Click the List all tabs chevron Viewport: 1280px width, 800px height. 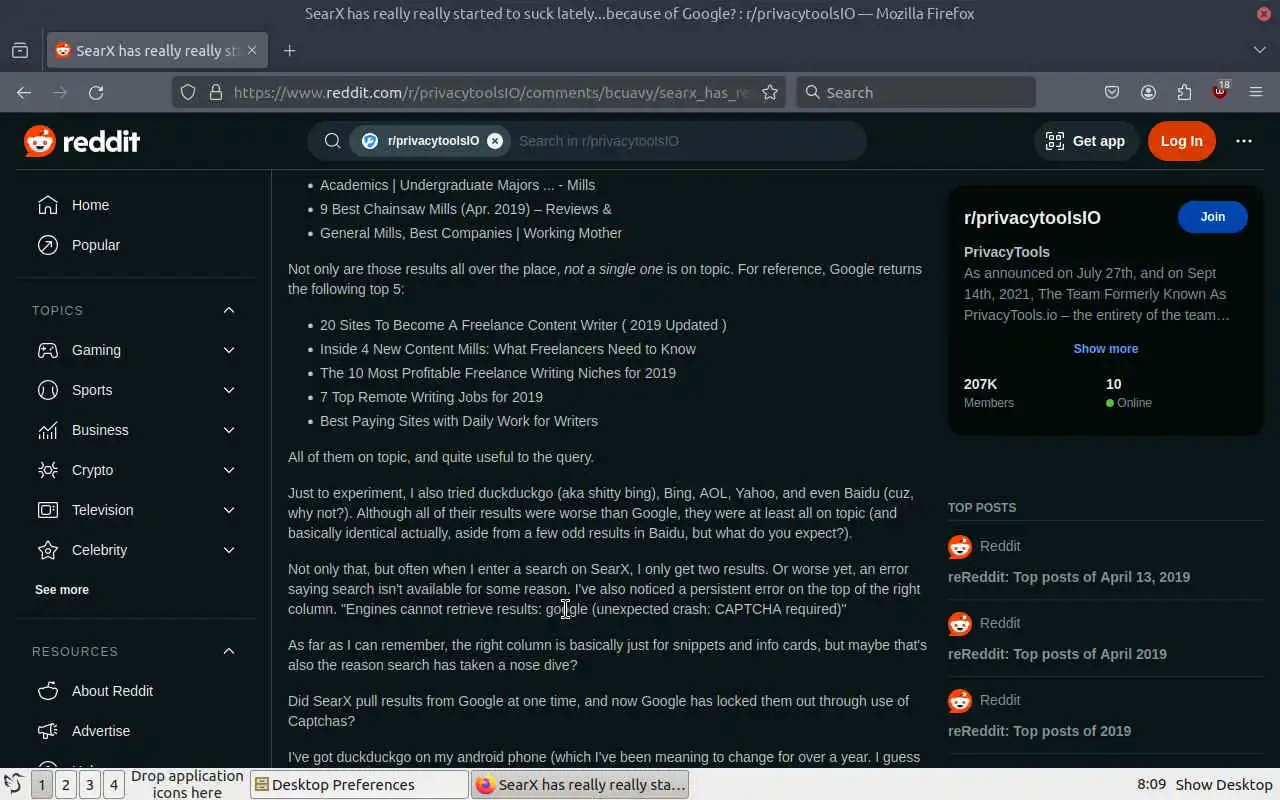pos(1259,50)
